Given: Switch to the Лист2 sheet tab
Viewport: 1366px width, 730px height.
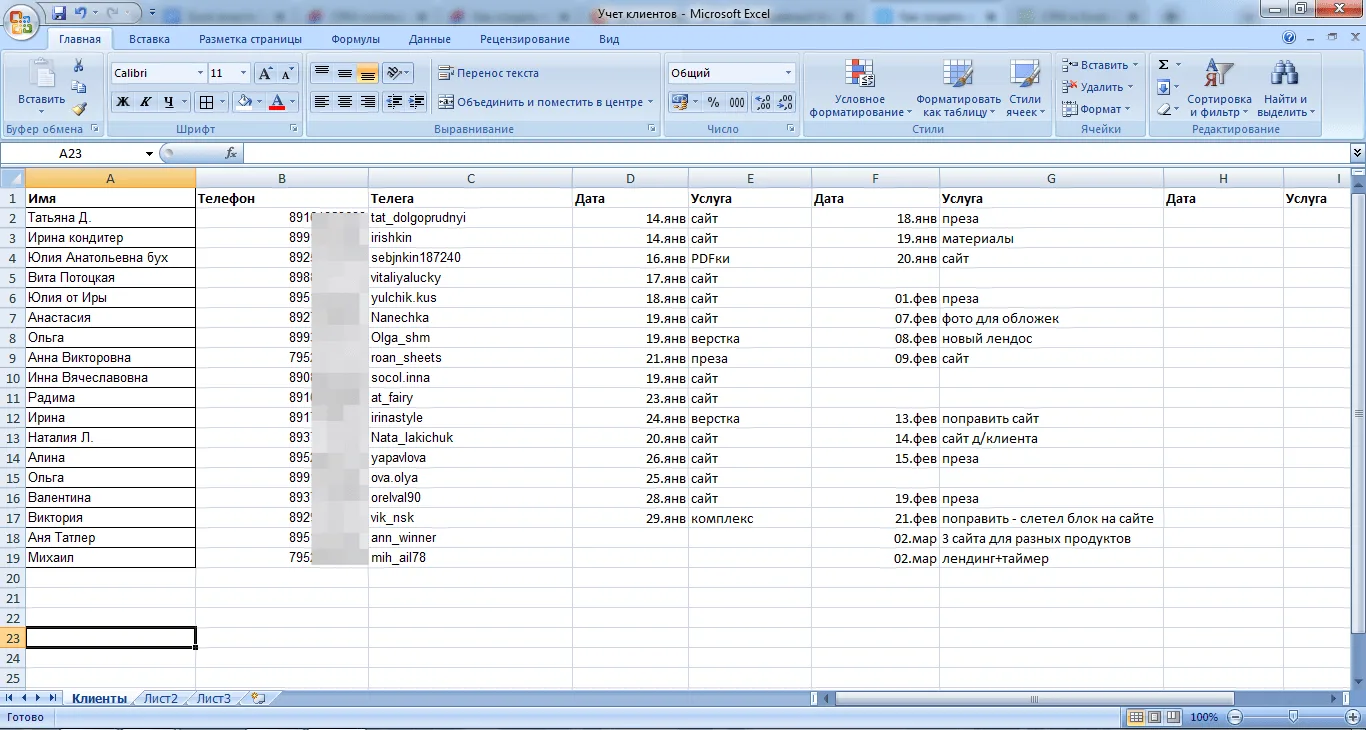Looking at the screenshot, I should click(161, 699).
